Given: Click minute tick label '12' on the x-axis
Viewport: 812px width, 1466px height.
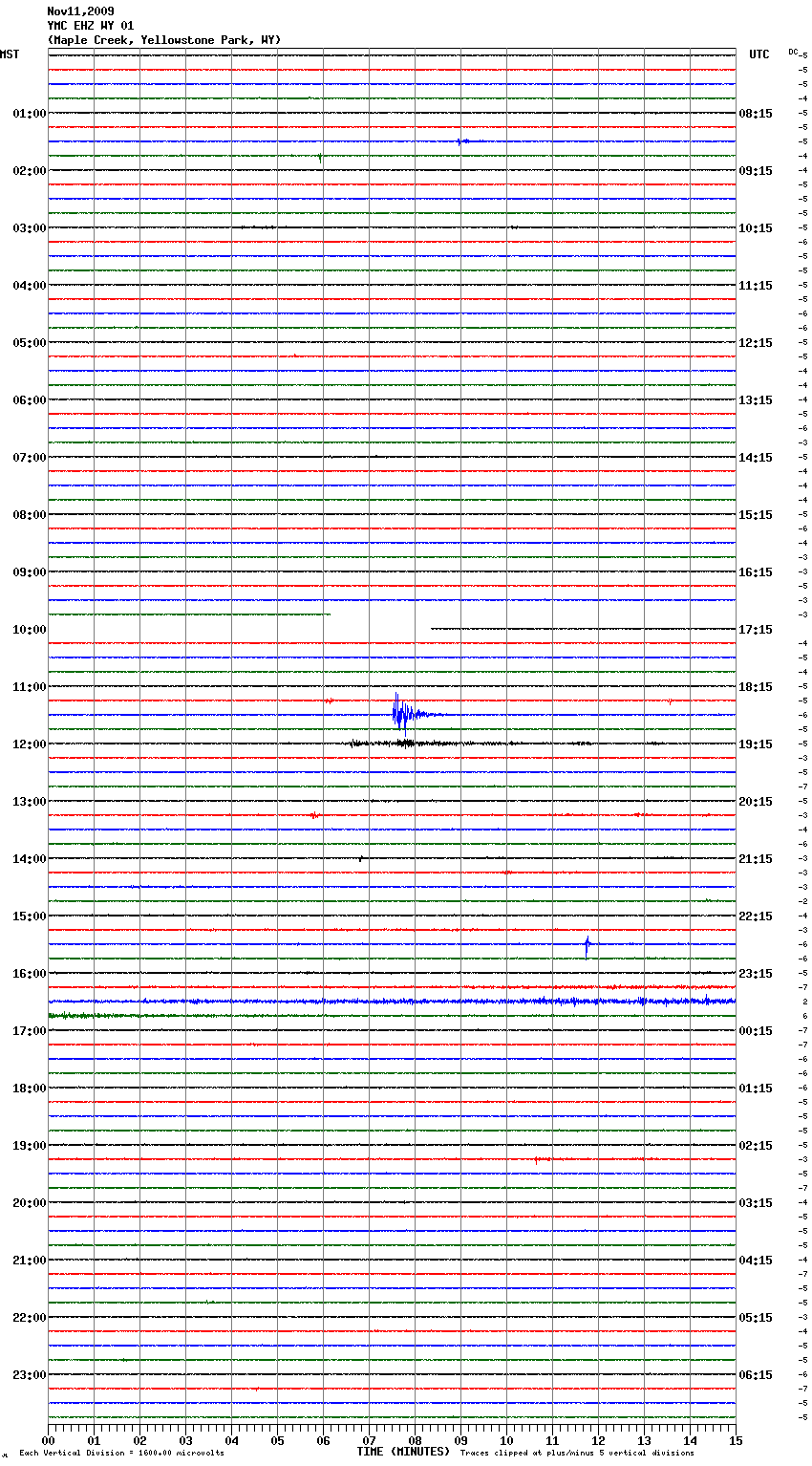Looking at the screenshot, I should (x=598, y=1441).
